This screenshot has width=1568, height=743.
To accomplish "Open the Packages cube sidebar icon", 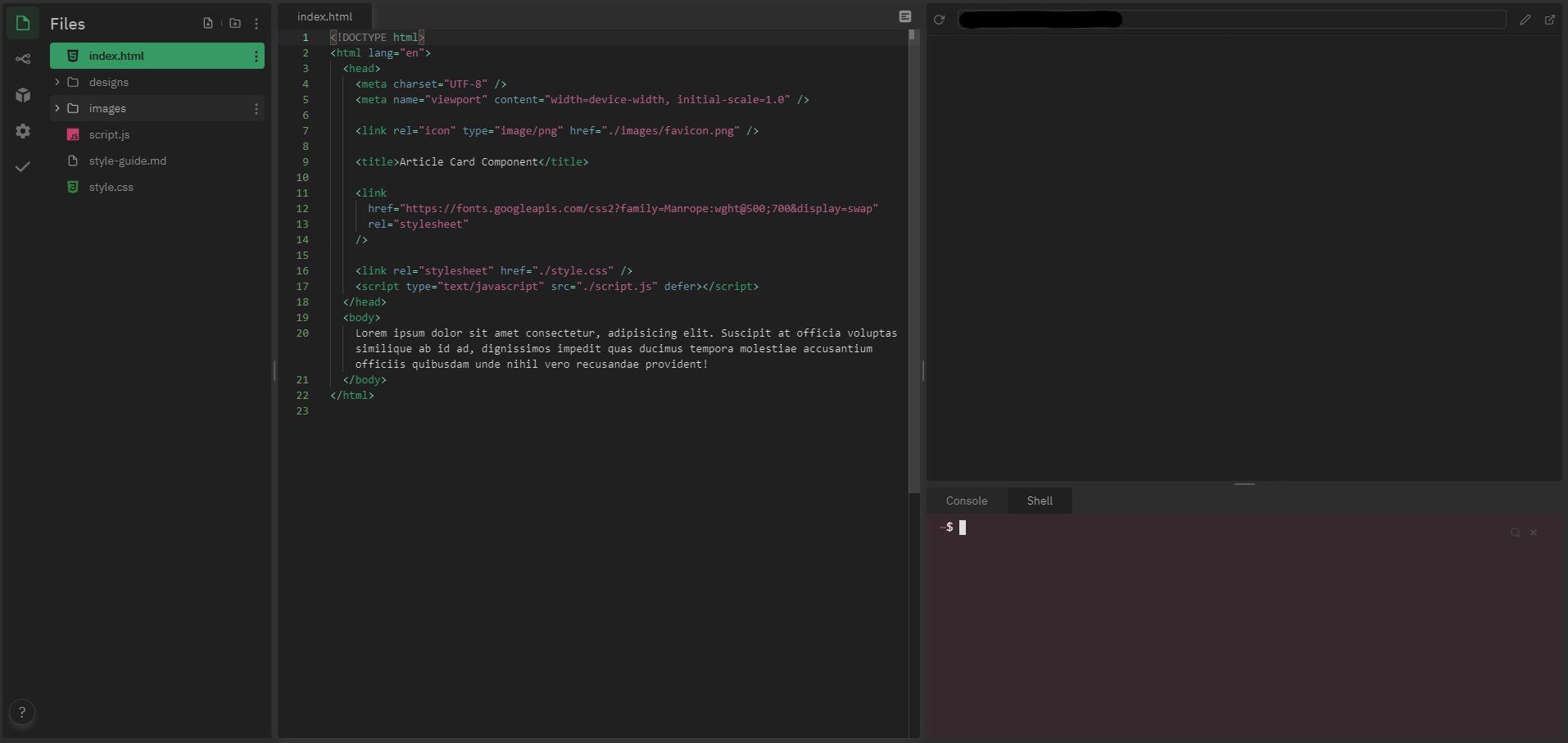I will tap(23, 95).
